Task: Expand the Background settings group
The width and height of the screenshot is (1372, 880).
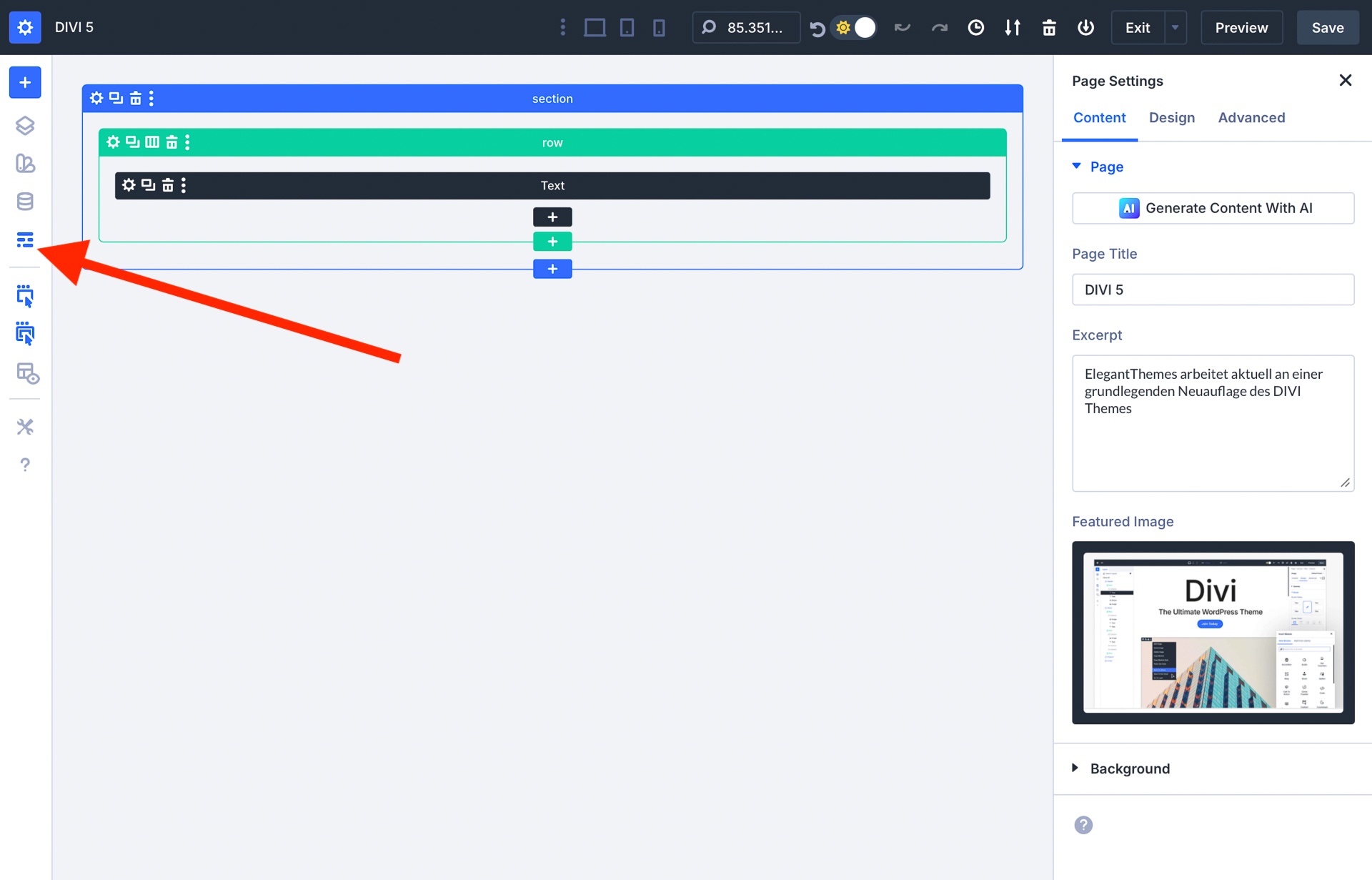Action: tap(1129, 768)
